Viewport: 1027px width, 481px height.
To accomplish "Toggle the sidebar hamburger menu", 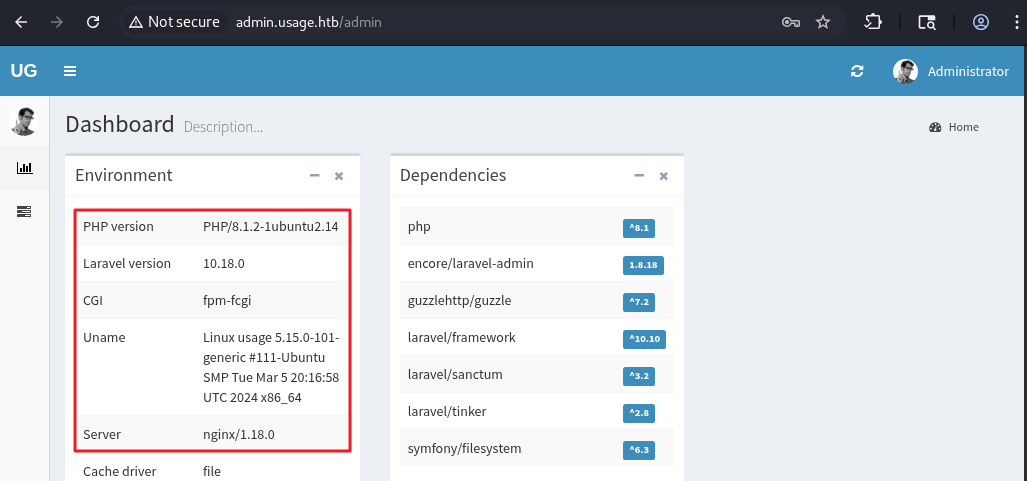I will point(70,71).
